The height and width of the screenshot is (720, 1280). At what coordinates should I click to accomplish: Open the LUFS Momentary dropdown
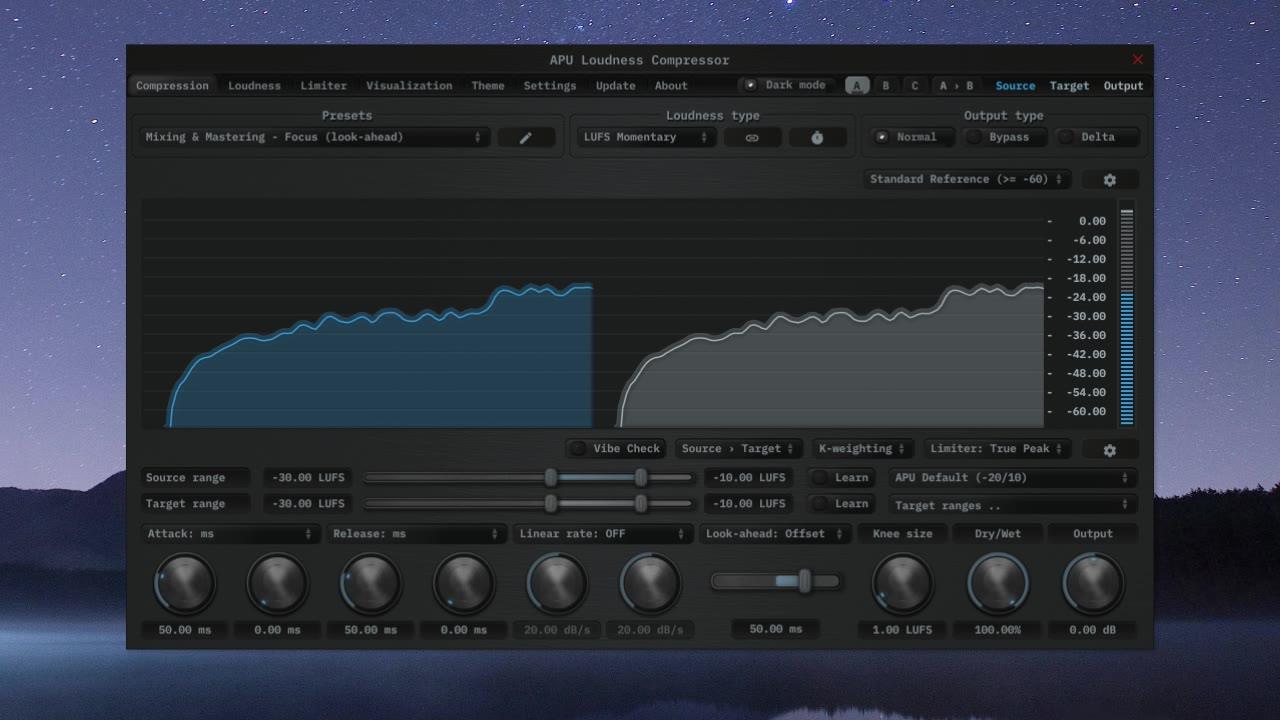click(646, 137)
